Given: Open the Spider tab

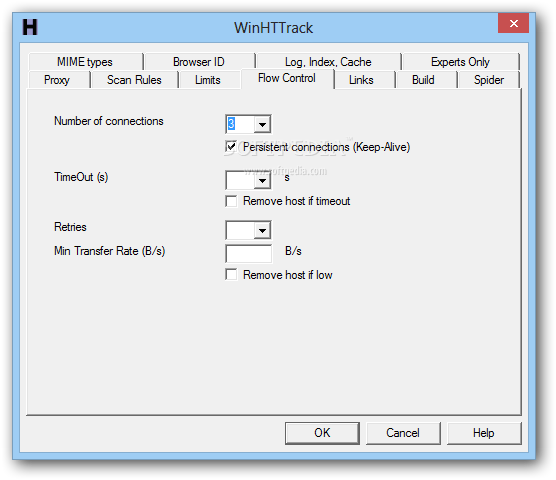Looking at the screenshot, I should (x=489, y=80).
